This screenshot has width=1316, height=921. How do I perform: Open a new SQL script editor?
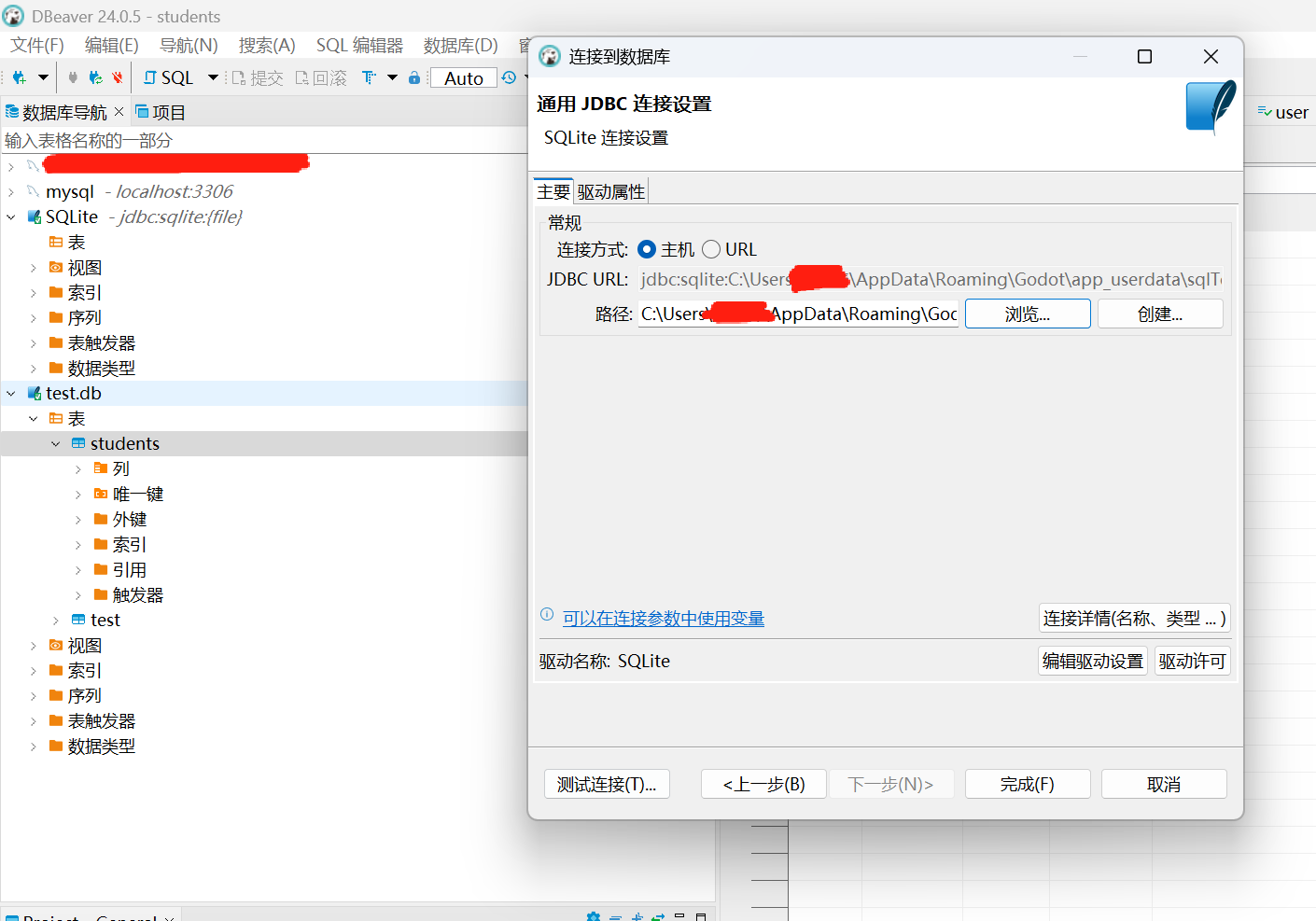click(169, 77)
